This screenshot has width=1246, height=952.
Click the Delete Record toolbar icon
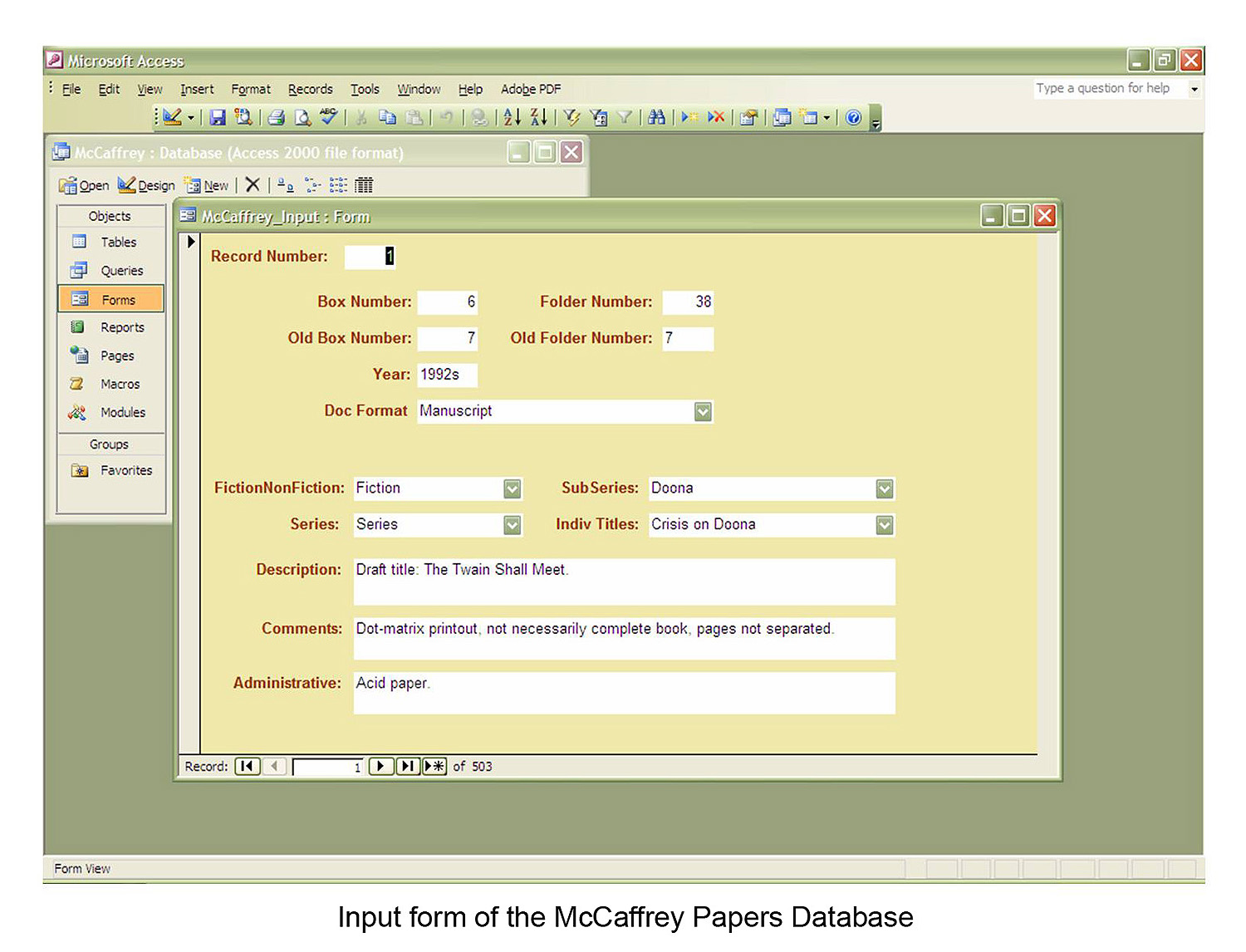pos(715,118)
